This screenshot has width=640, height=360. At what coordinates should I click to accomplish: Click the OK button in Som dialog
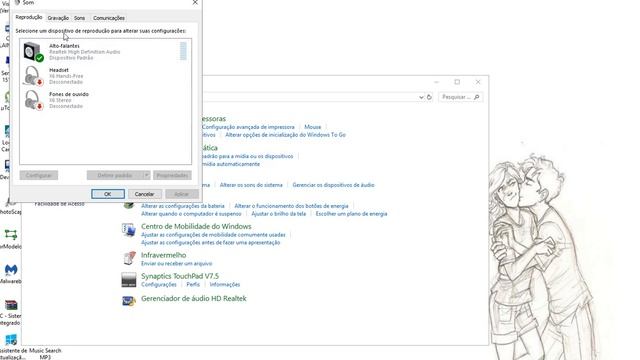click(x=108, y=194)
